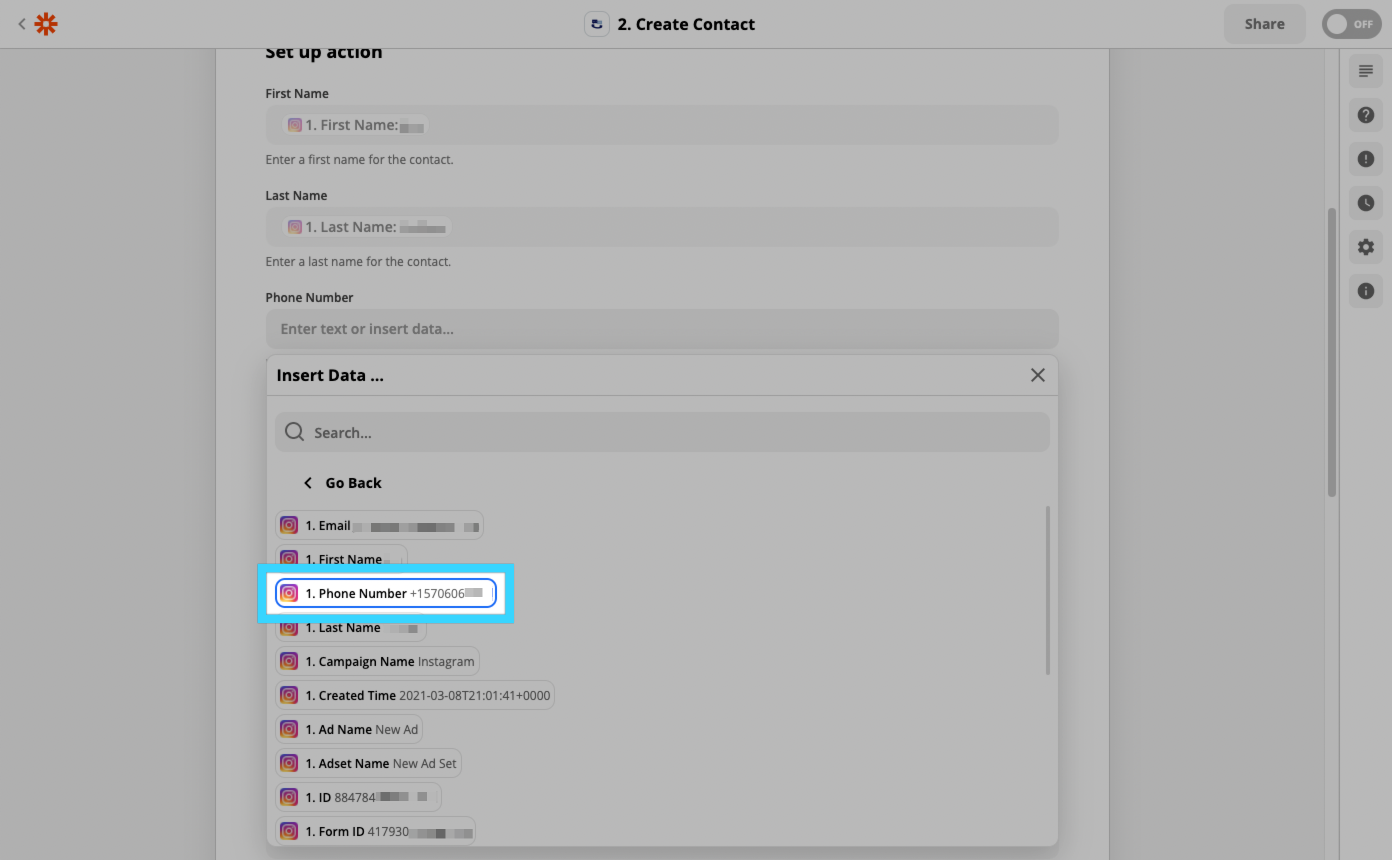Click the 'Insert Data ...' heading

[x=330, y=376]
